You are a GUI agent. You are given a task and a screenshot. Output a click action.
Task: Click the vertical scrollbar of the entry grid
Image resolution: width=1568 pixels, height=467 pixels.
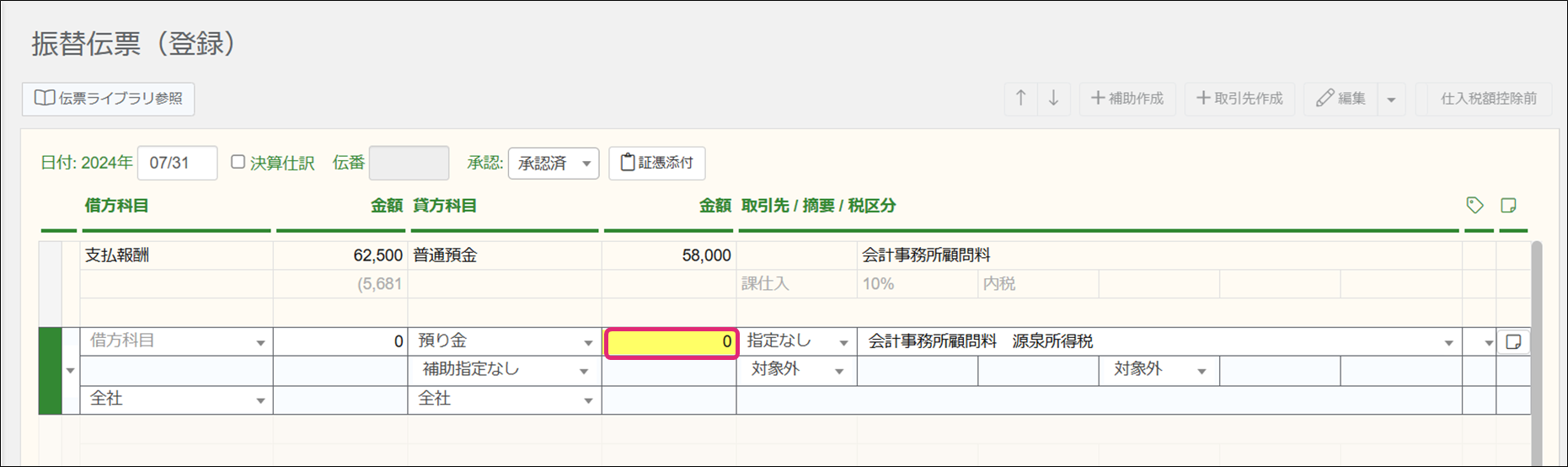tap(1536, 354)
